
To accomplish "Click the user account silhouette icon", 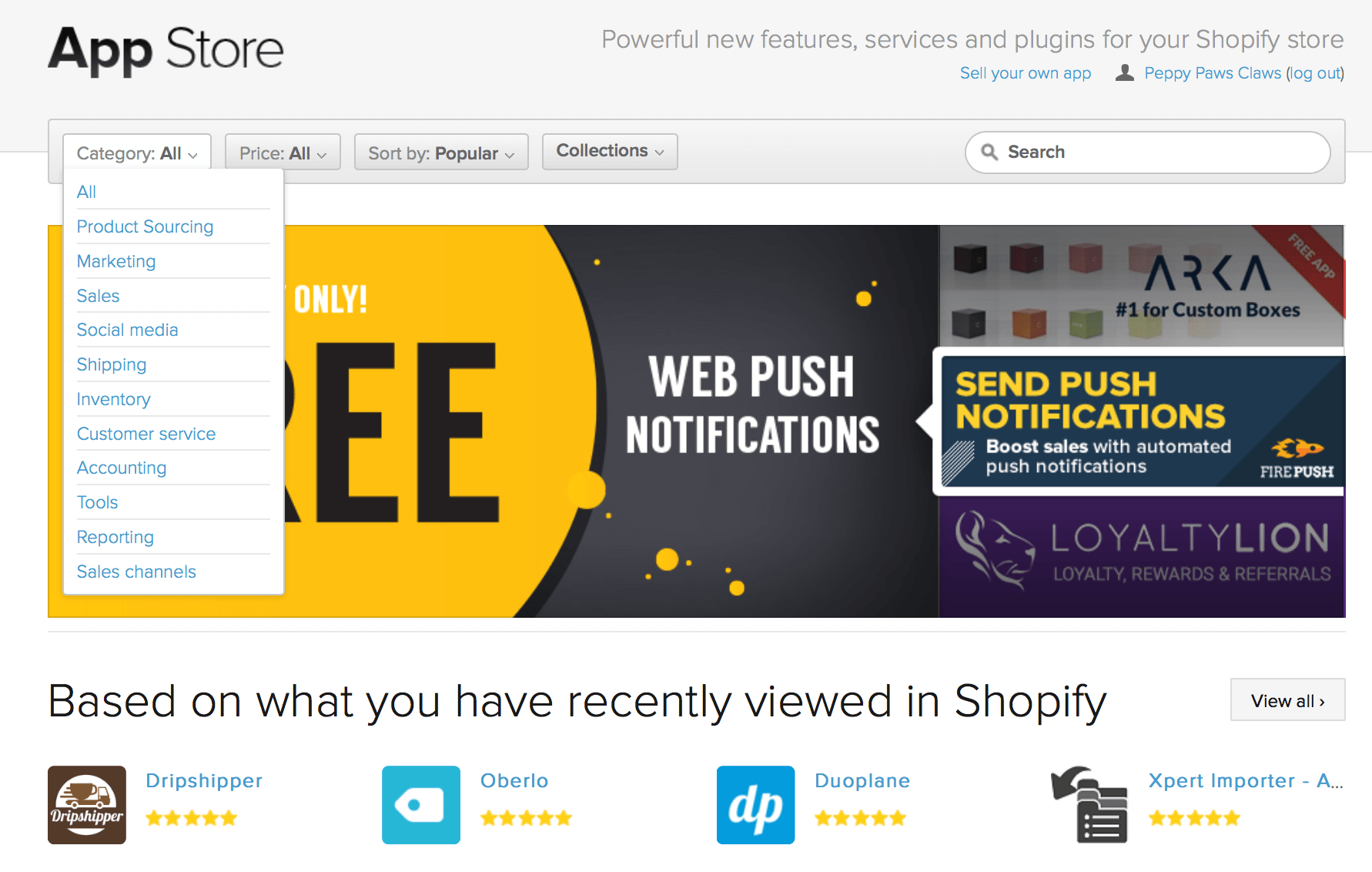I will pyautogui.click(x=1125, y=73).
